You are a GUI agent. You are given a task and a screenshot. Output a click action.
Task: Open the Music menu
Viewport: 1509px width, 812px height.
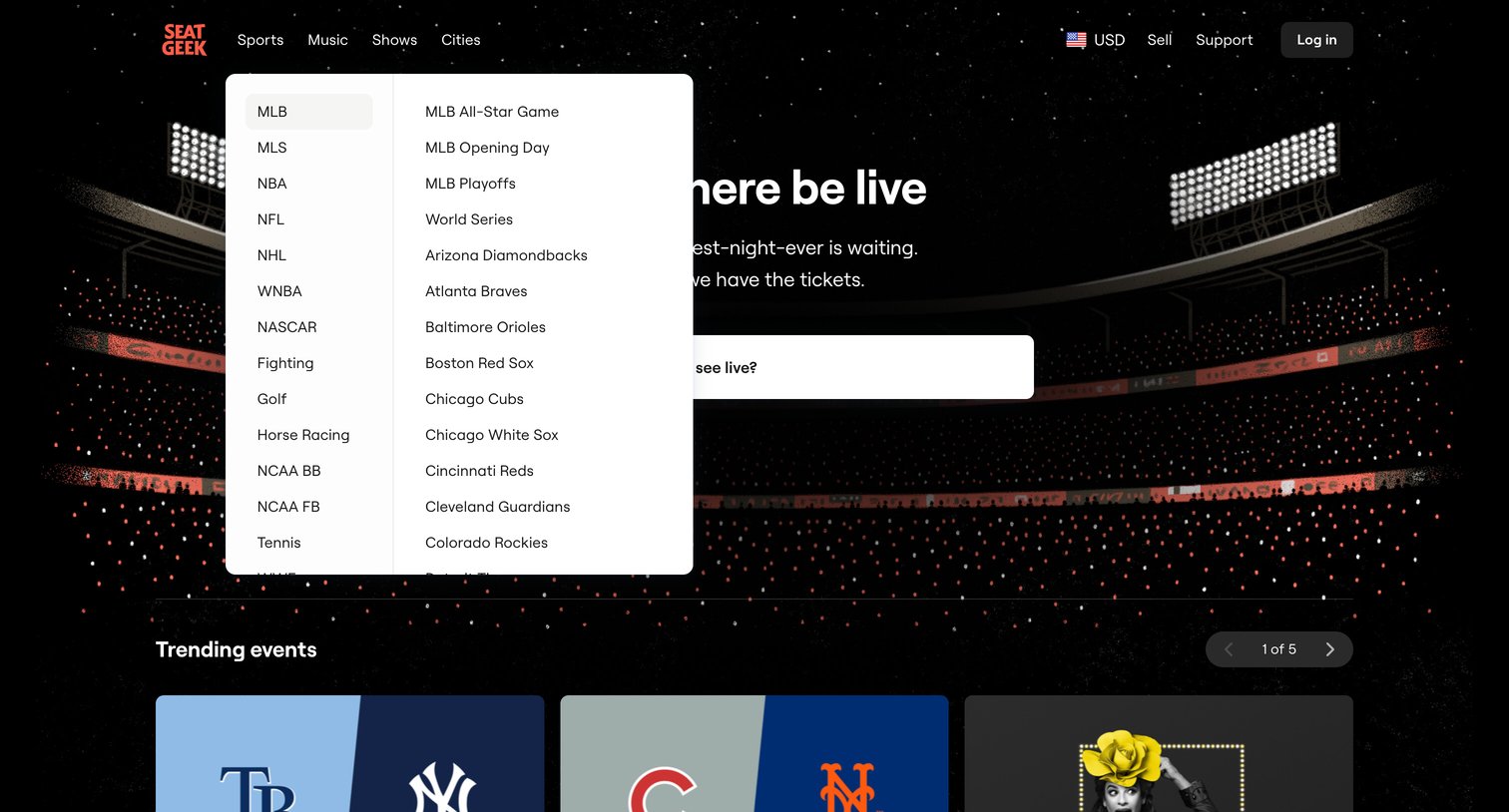[x=327, y=40]
